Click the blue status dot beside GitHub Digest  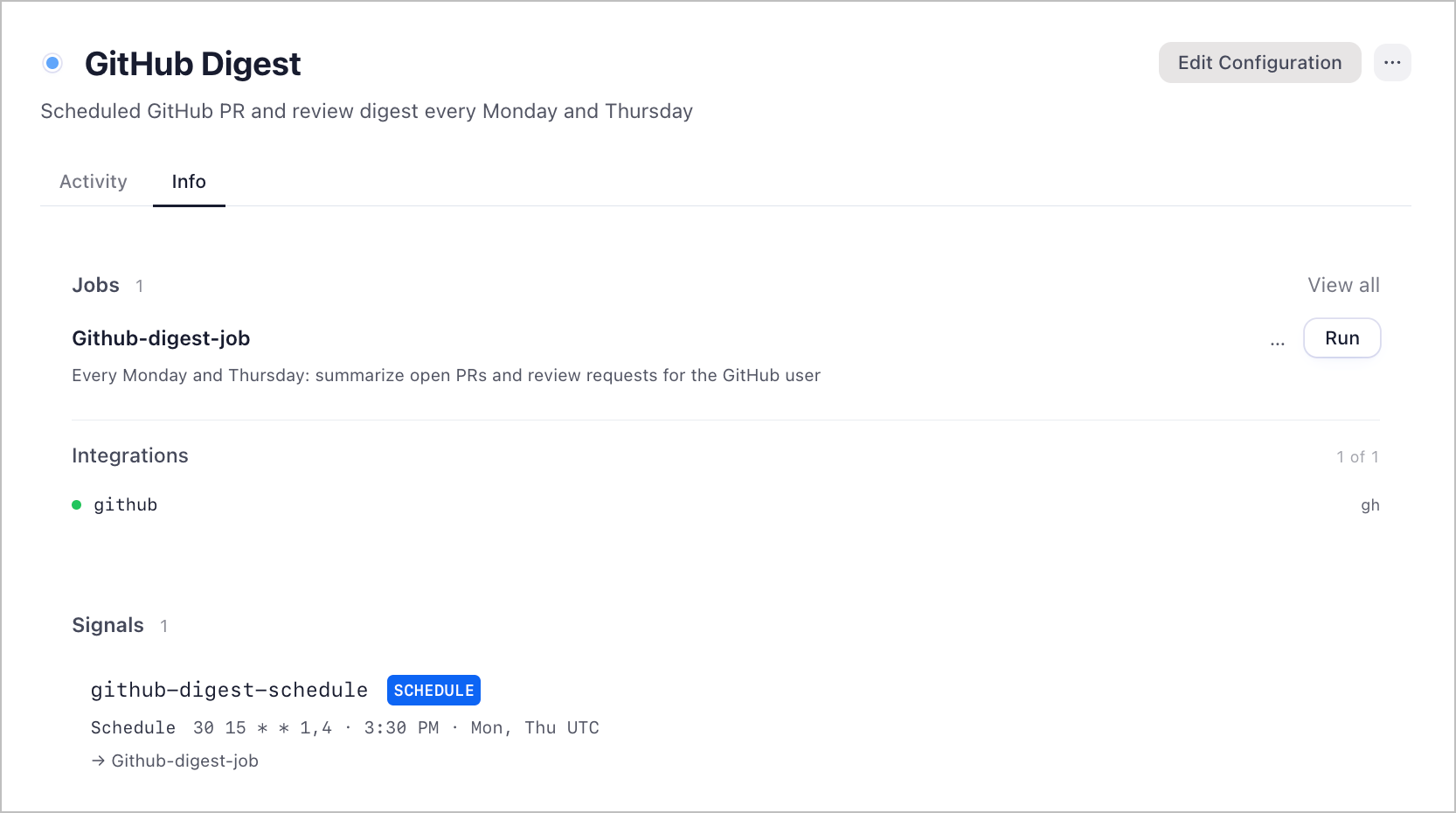pos(52,63)
